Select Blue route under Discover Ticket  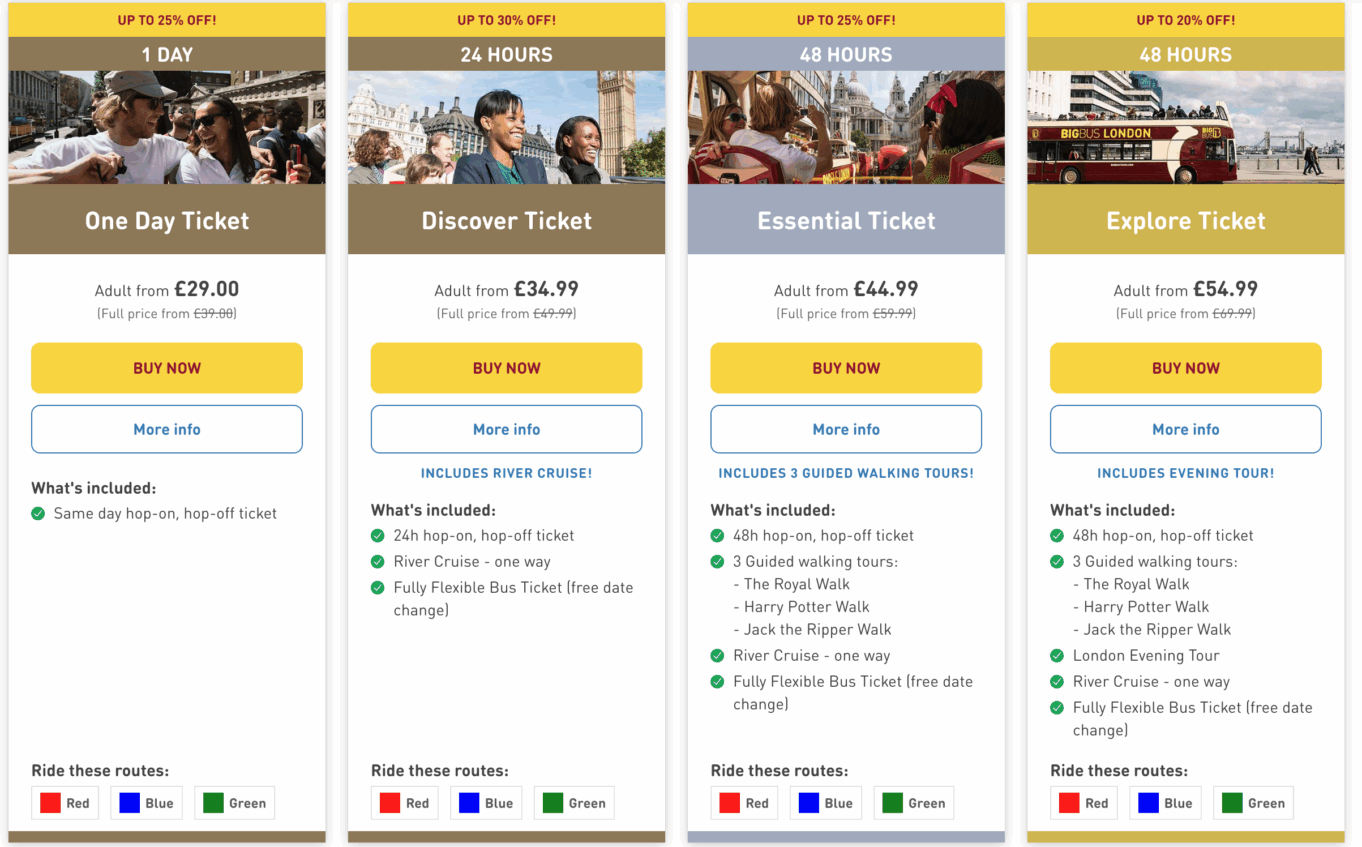click(x=485, y=803)
